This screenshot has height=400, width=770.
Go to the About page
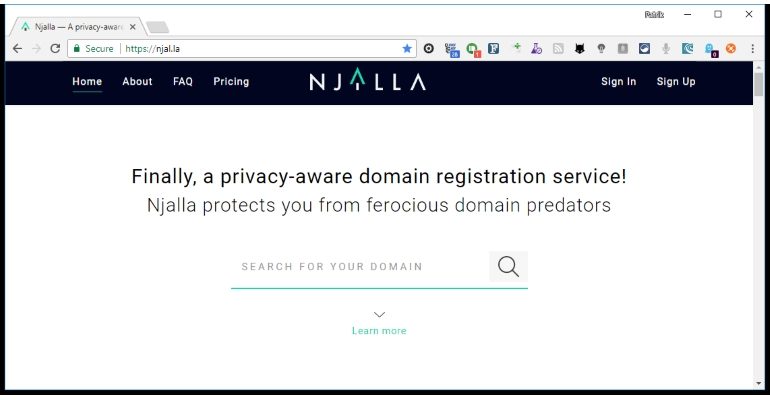click(137, 82)
